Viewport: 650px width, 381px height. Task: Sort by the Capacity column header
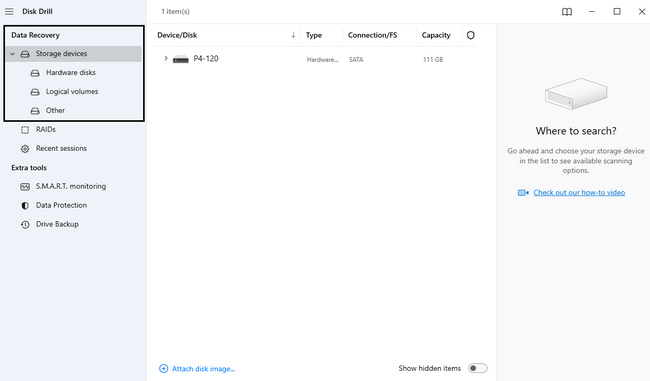pos(436,35)
